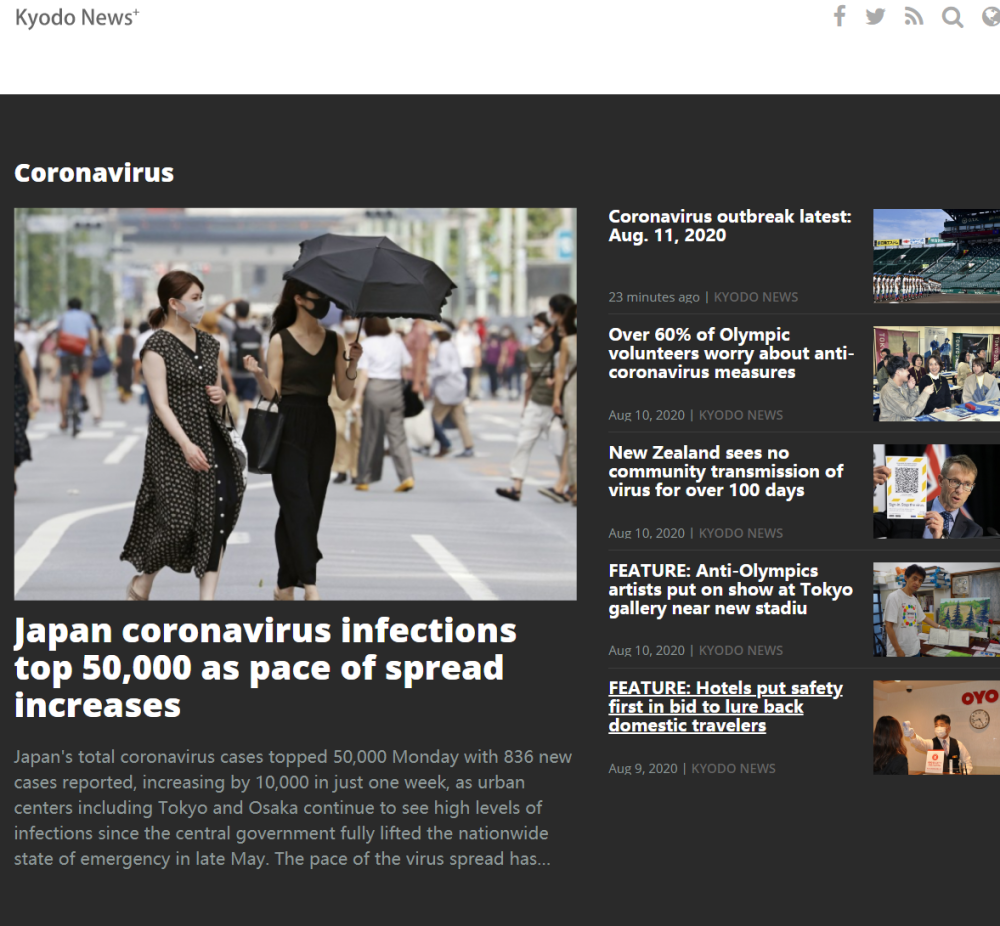Open the Kyodo News Twitter icon
Image resolution: width=1000 pixels, height=926 pixels.
(876, 17)
